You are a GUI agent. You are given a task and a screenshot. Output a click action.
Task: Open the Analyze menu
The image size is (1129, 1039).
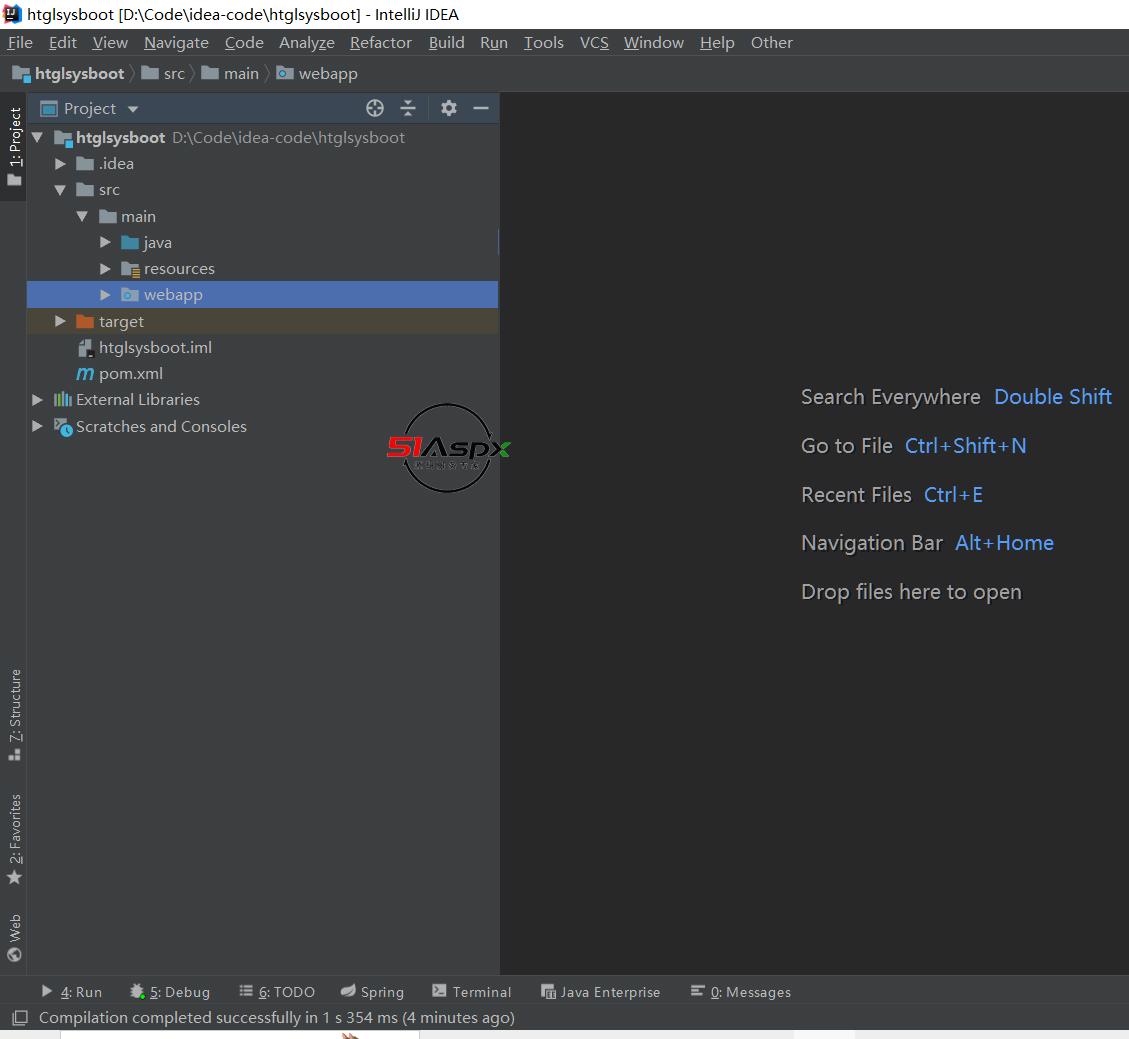307,42
